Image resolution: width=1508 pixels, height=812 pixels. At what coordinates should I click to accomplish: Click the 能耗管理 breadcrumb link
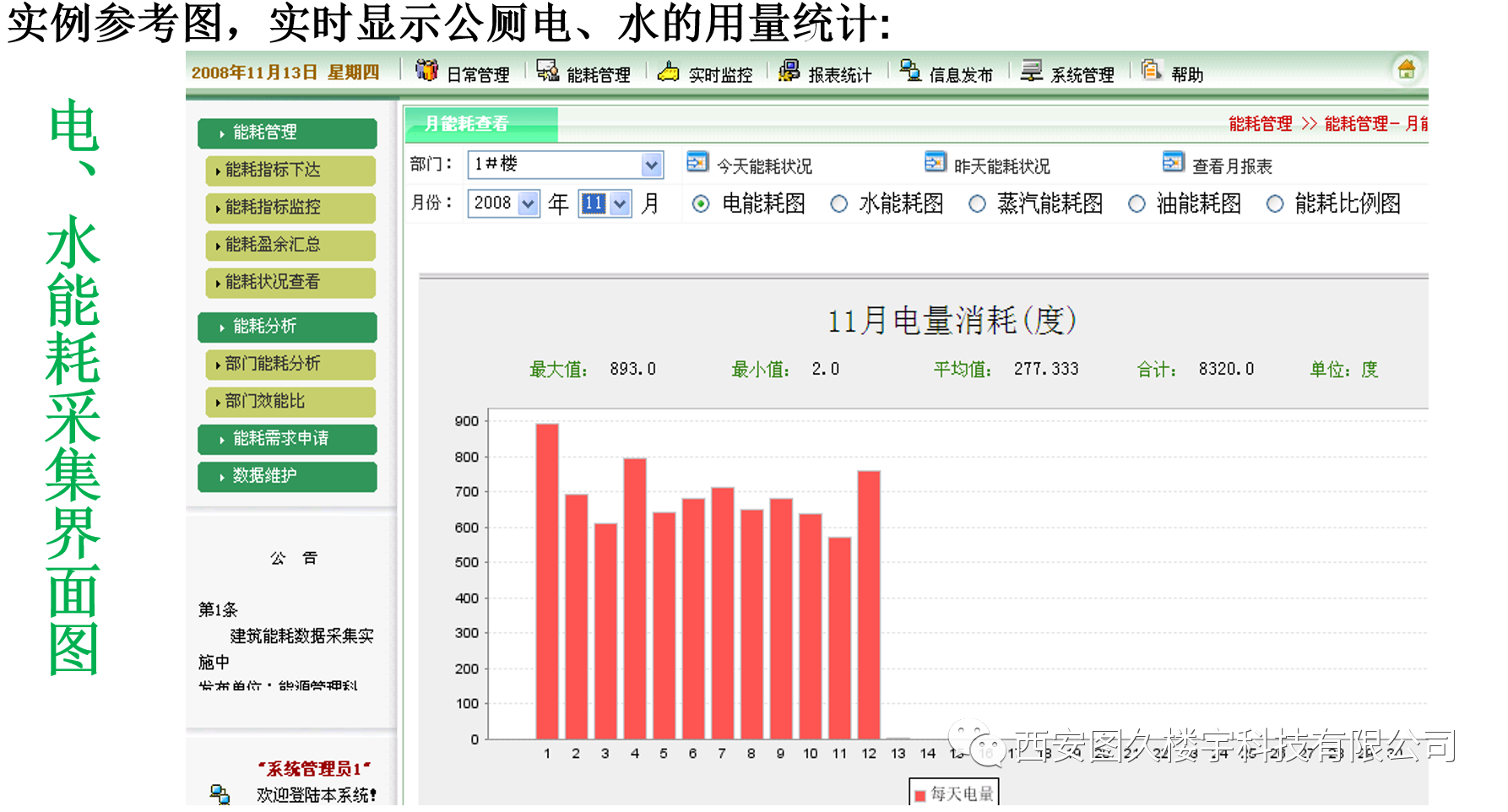pyautogui.click(x=1261, y=124)
